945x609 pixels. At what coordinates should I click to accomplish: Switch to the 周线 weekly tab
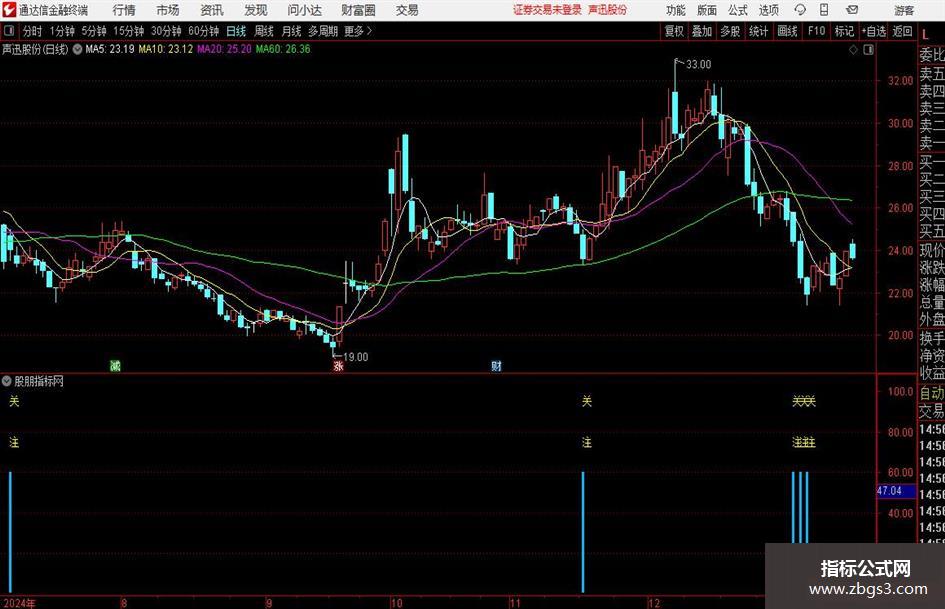(x=264, y=31)
